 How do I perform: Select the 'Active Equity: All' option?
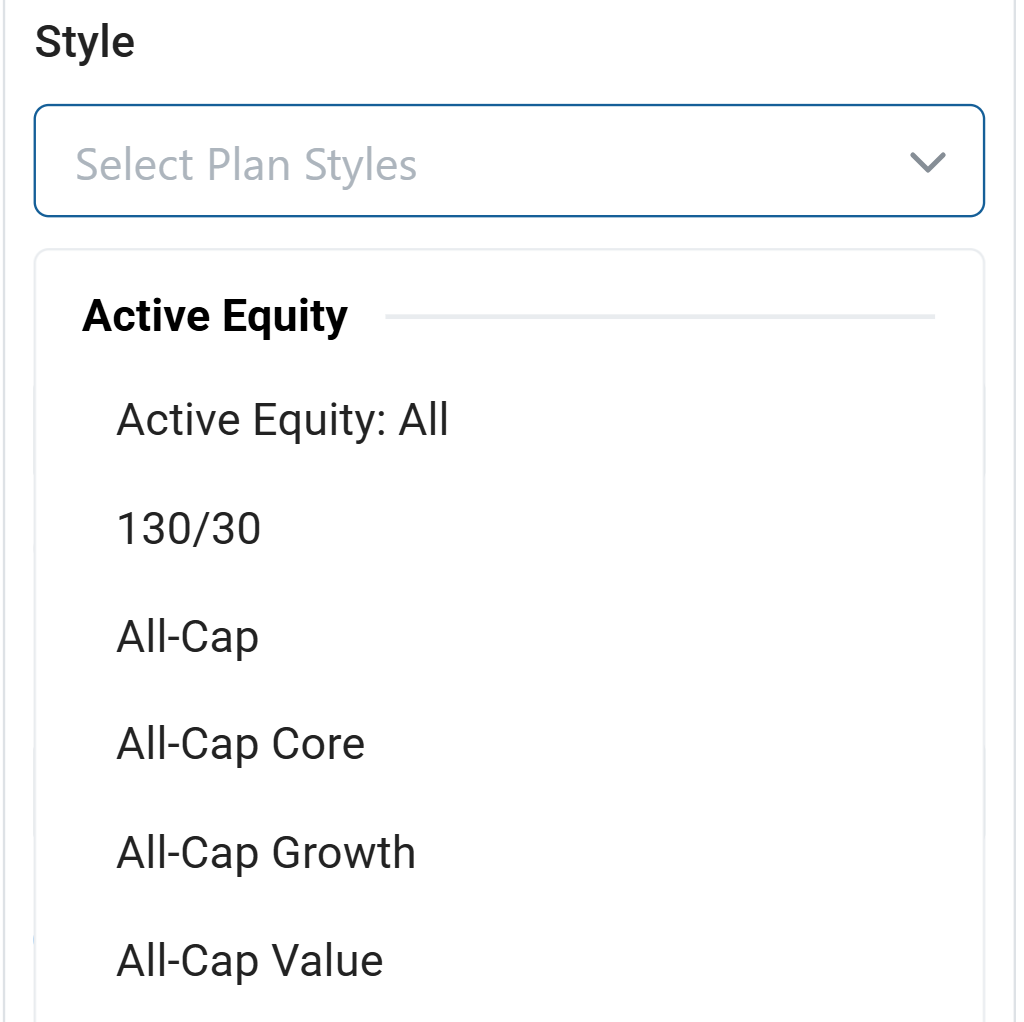click(x=282, y=420)
